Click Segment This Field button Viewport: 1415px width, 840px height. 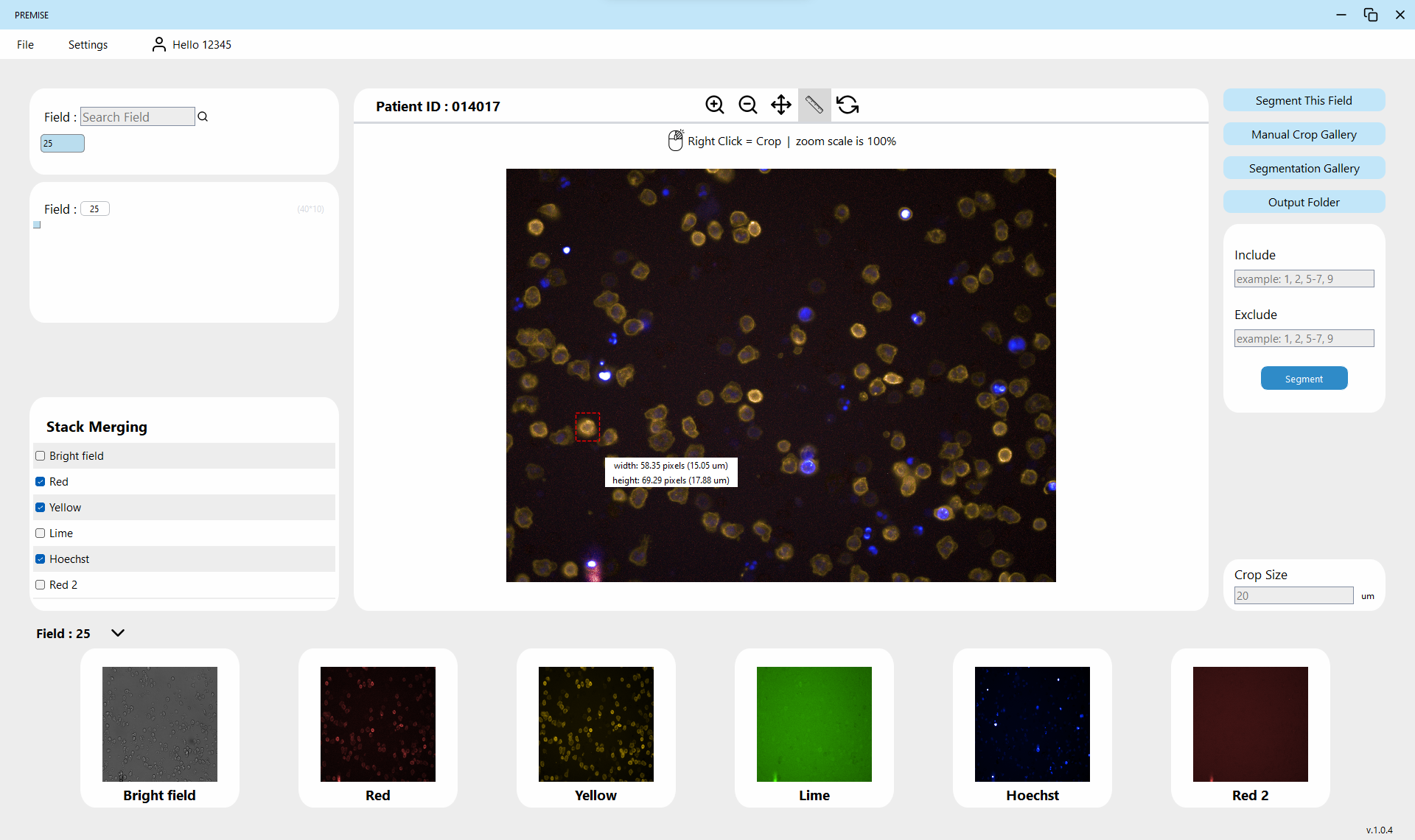1303,100
